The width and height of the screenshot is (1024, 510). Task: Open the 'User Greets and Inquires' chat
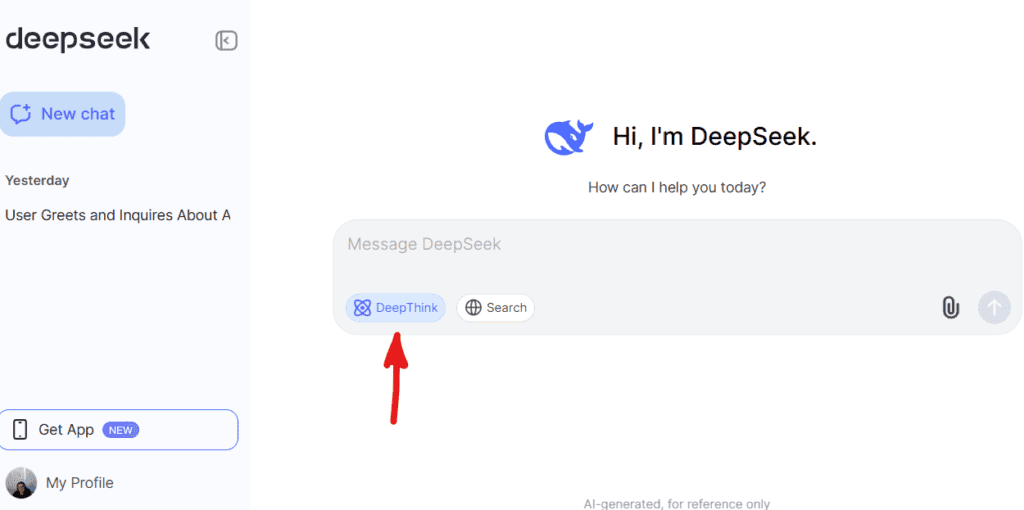(117, 215)
